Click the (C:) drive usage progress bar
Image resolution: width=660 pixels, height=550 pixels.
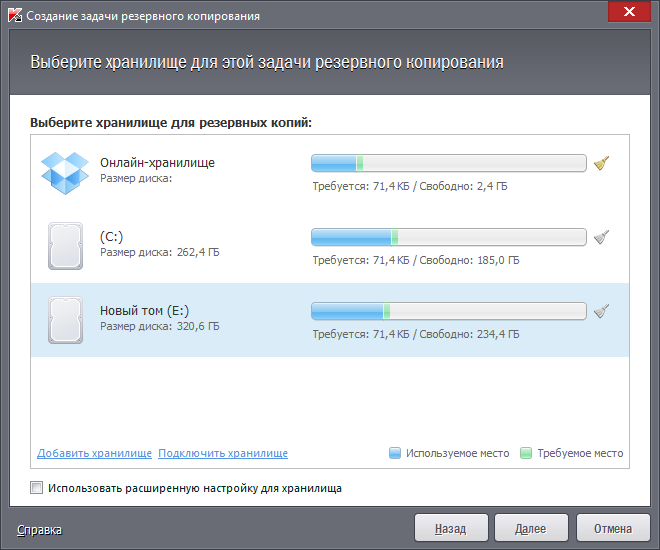[448, 237]
